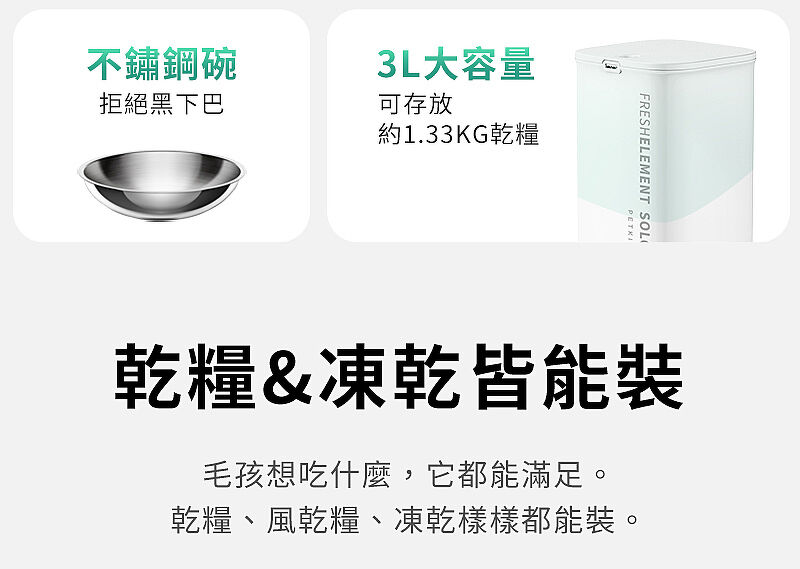Click the tank's white lid top

(x=666, y=54)
